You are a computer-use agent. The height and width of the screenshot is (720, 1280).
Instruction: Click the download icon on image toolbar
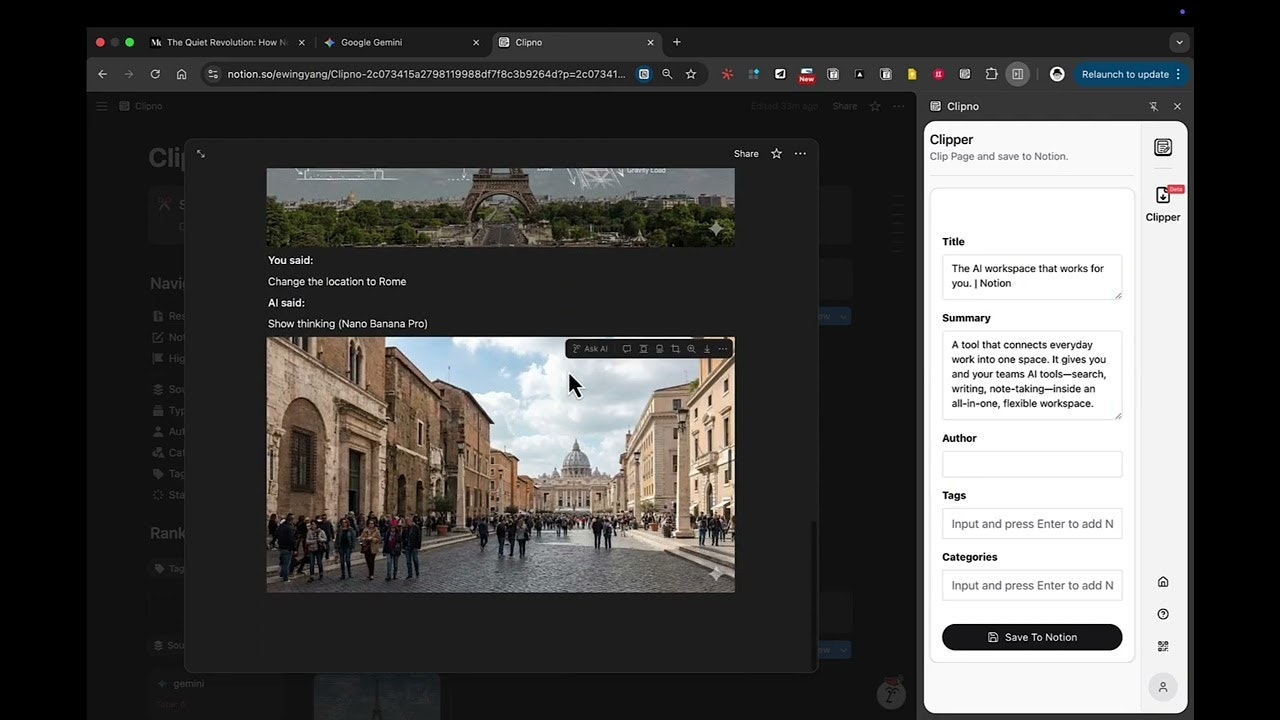707,349
